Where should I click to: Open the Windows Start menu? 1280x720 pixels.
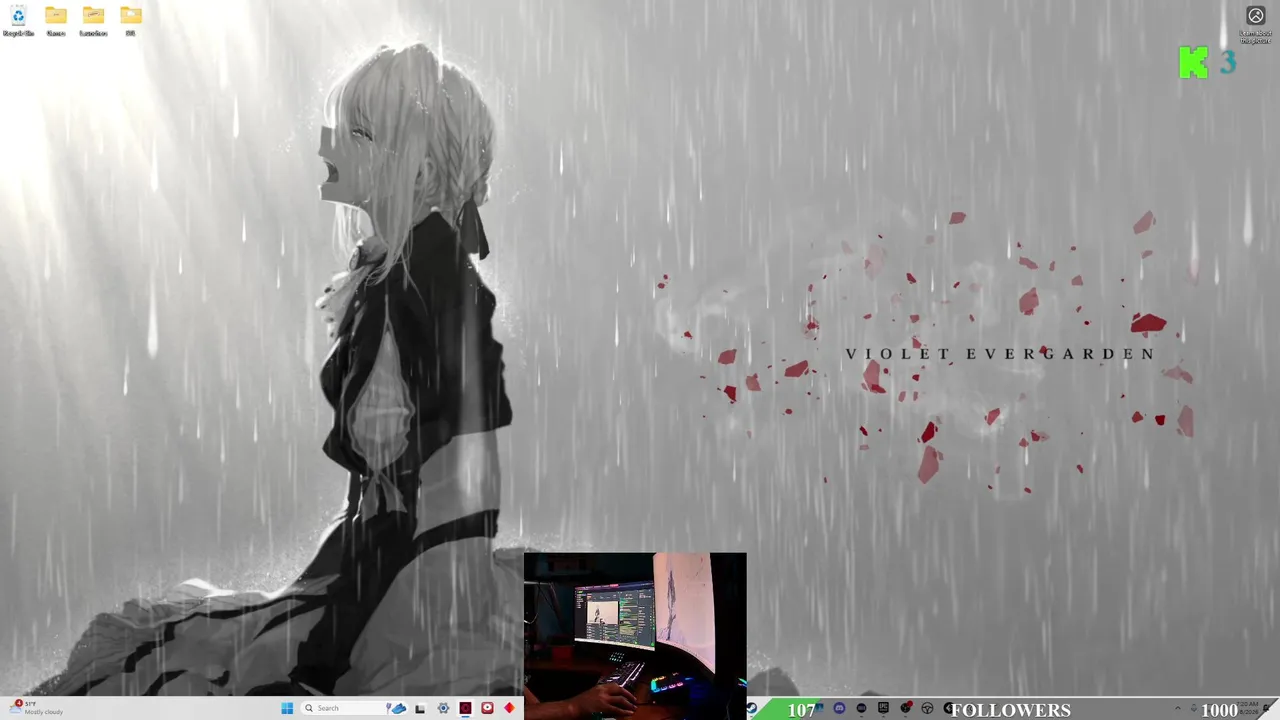pyautogui.click(x=287, y=708)
